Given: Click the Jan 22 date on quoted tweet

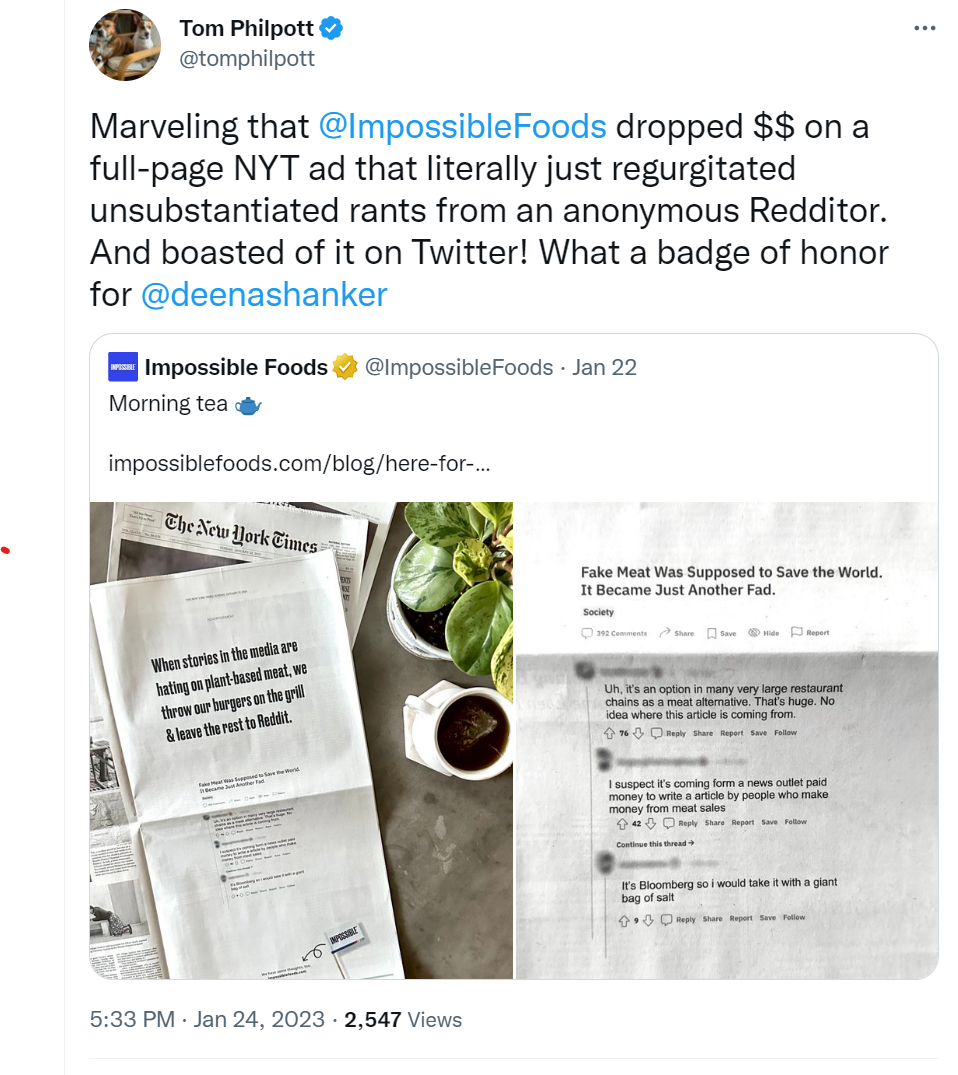Looking at the screenshot, I should point(604,368).
